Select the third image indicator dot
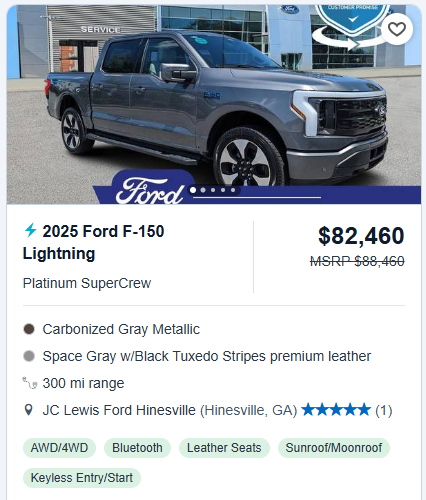426x500 pixels. click(213, 190)
